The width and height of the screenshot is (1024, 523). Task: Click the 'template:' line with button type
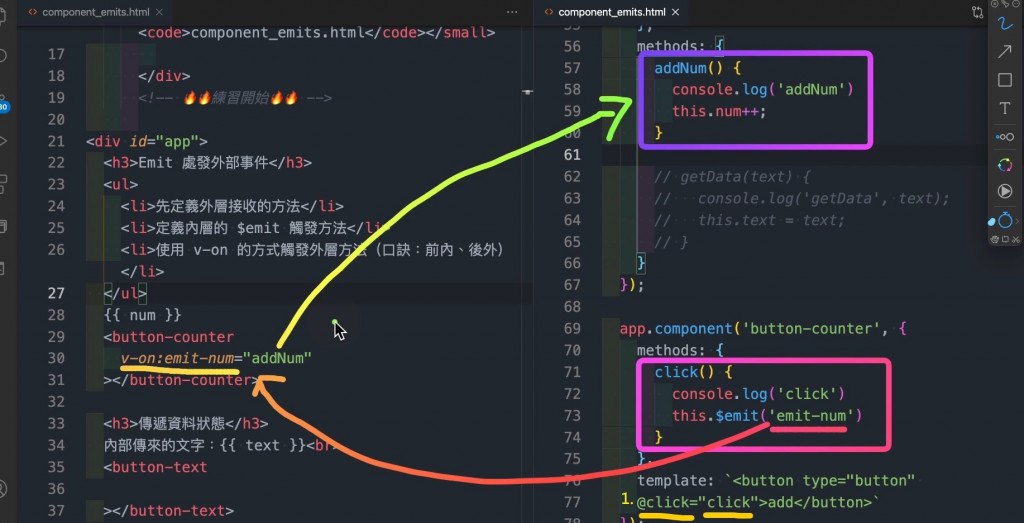pos(776,481)
